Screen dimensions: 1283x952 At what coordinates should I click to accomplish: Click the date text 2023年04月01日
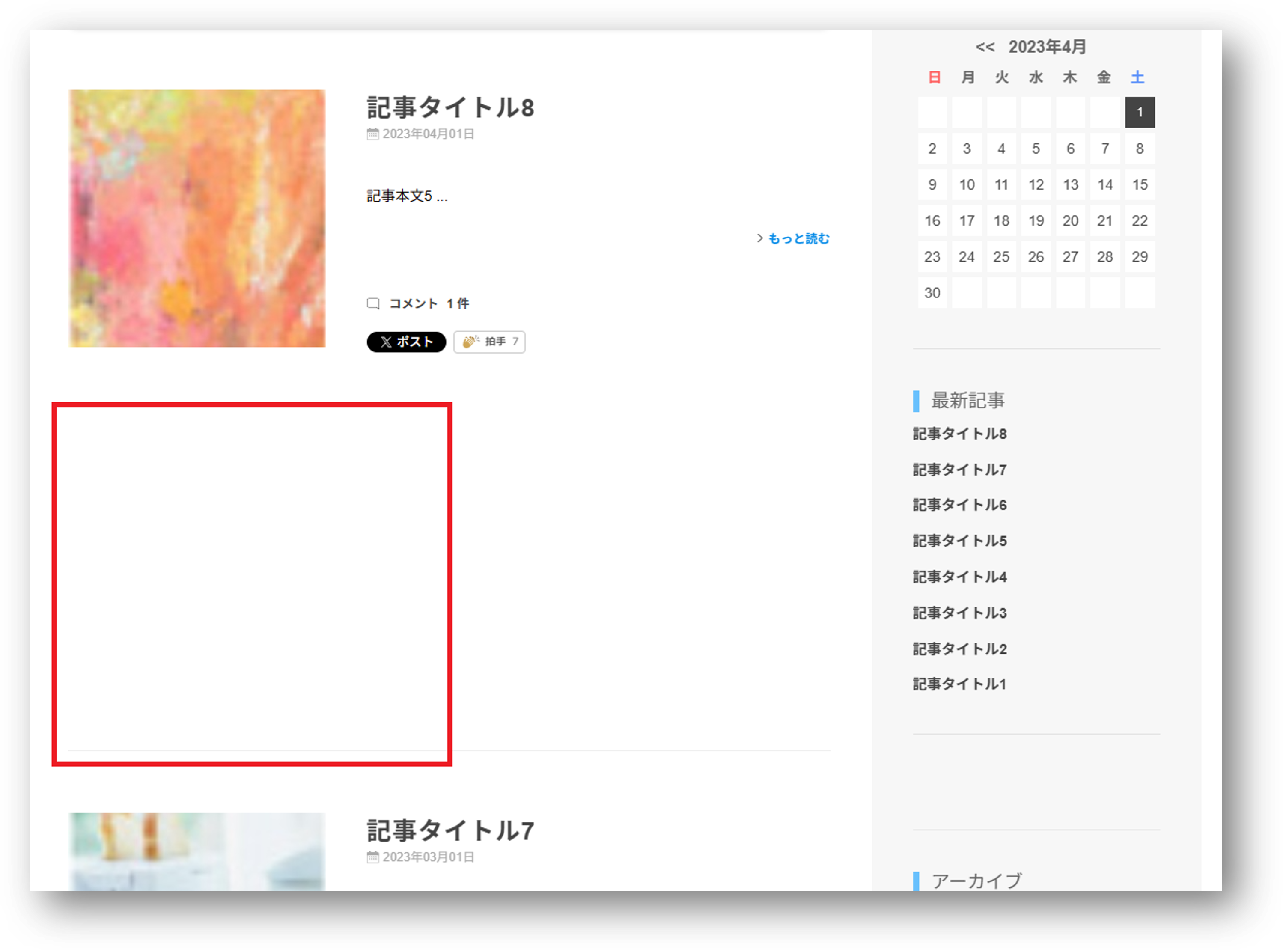[x=428, y=134]
